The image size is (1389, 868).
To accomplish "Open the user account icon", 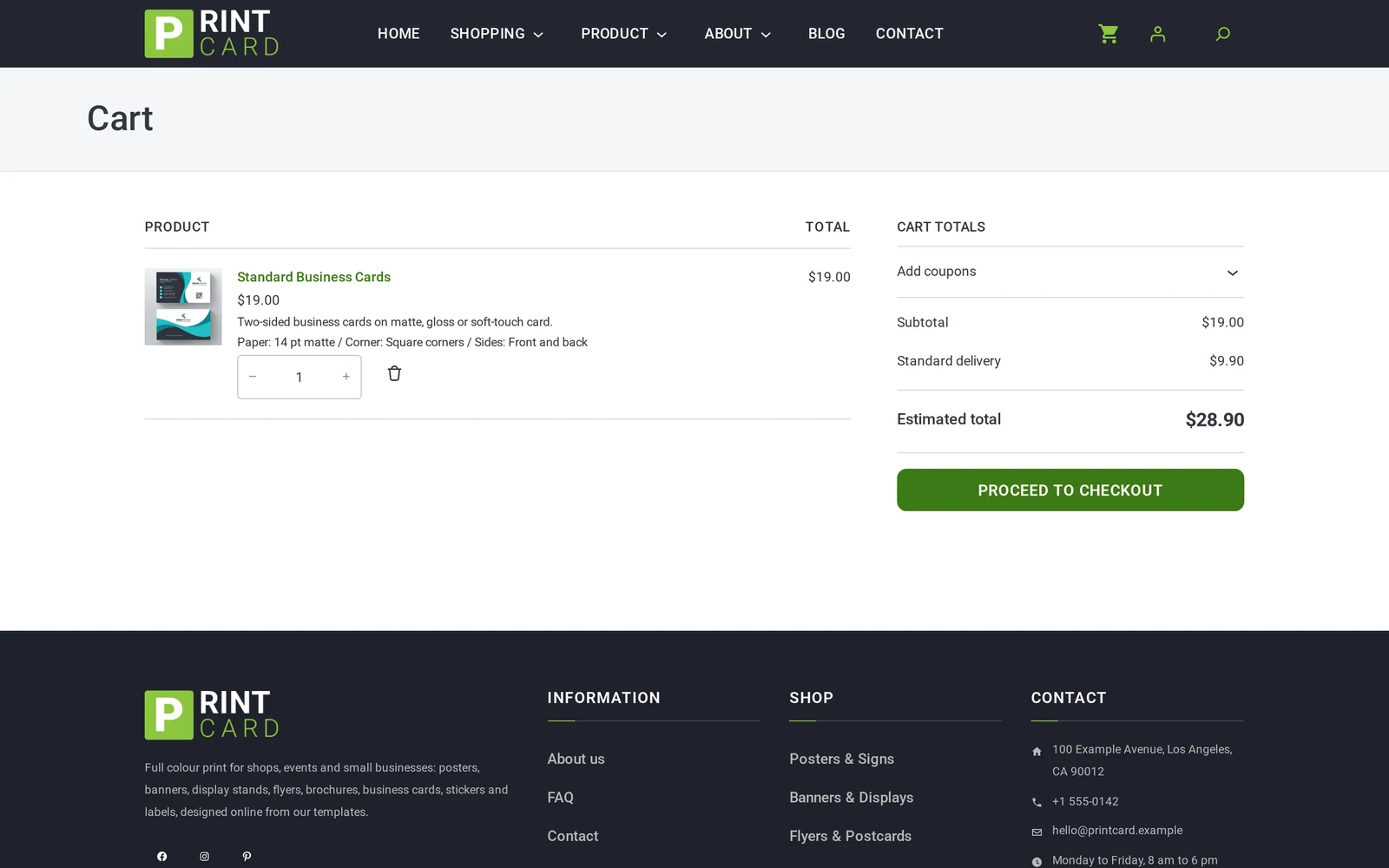I will 1157,34.
